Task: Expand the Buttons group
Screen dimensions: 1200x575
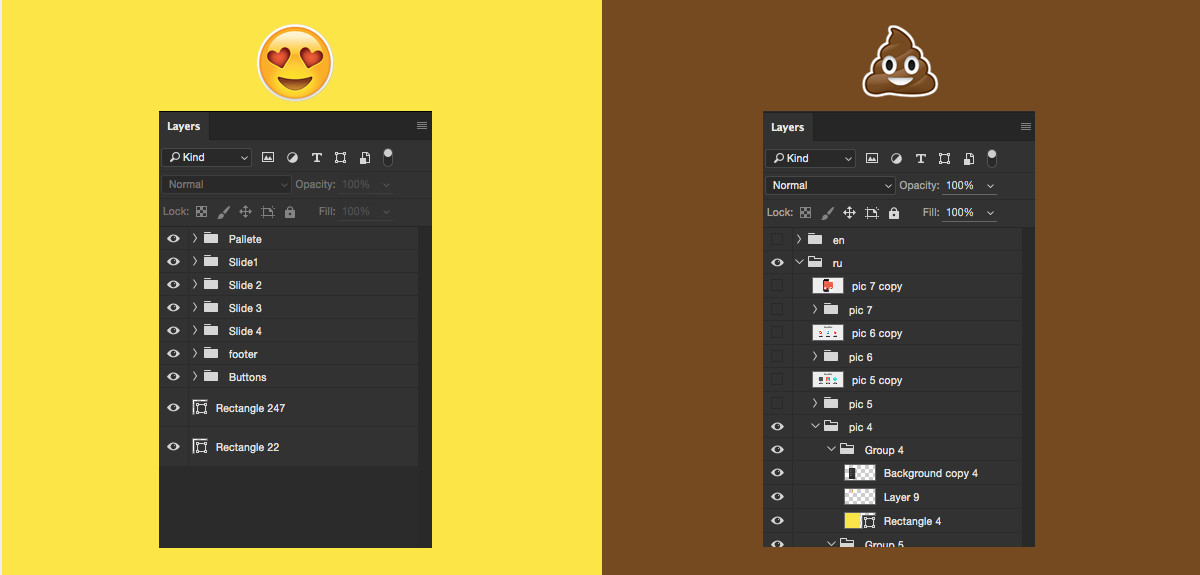Action: tap(195, 377)
